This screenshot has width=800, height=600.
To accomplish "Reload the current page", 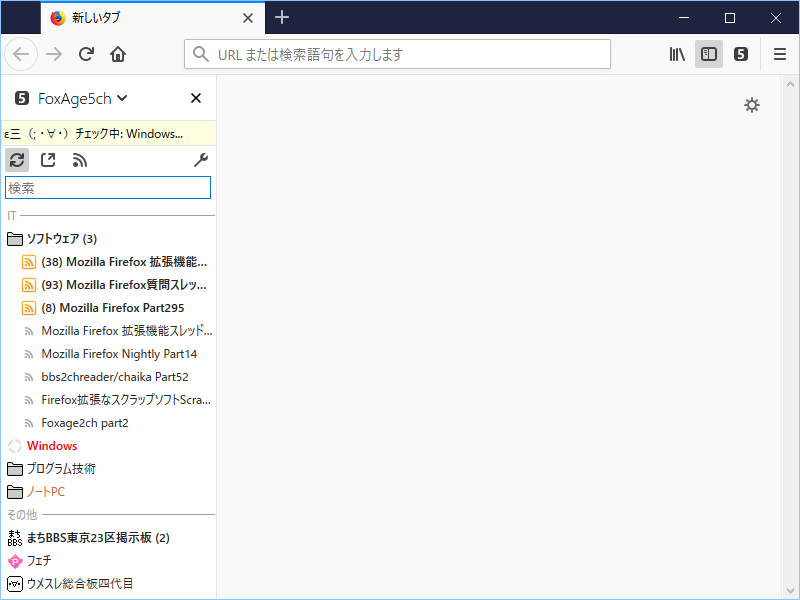I will point(86,54).
